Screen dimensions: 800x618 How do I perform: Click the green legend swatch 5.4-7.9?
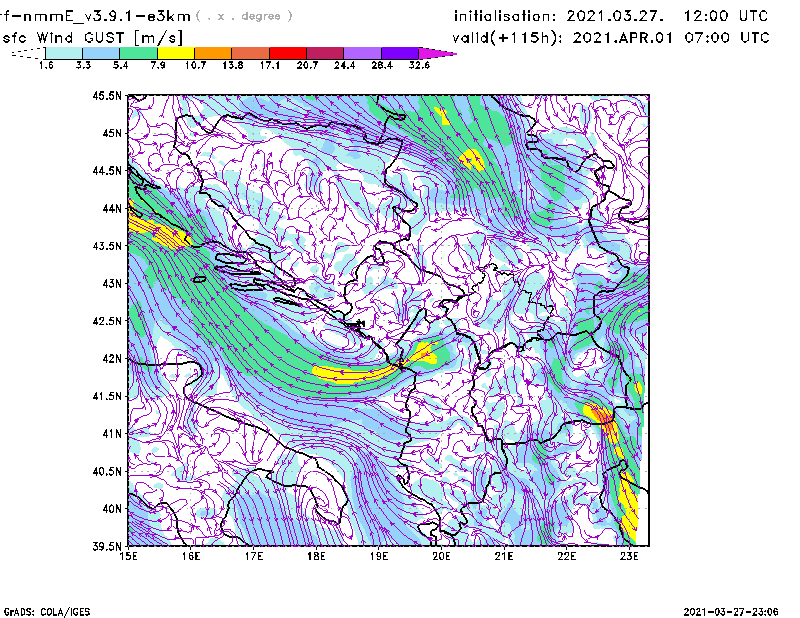(138, 53)
